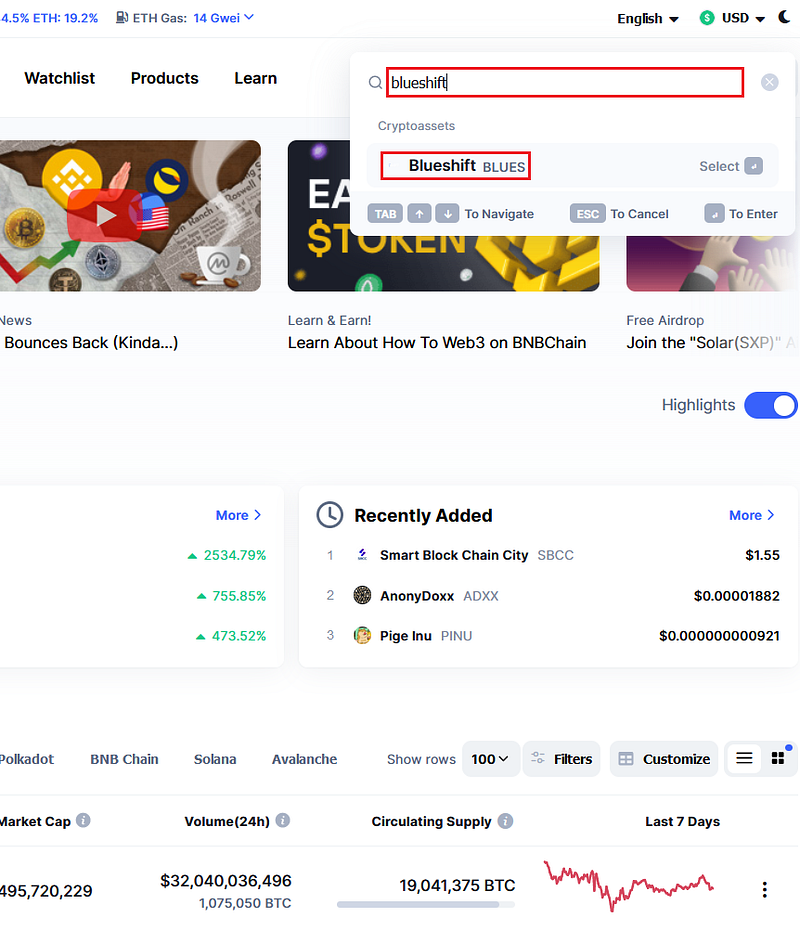Open Learn & Earn banner image

click(443, 216)
